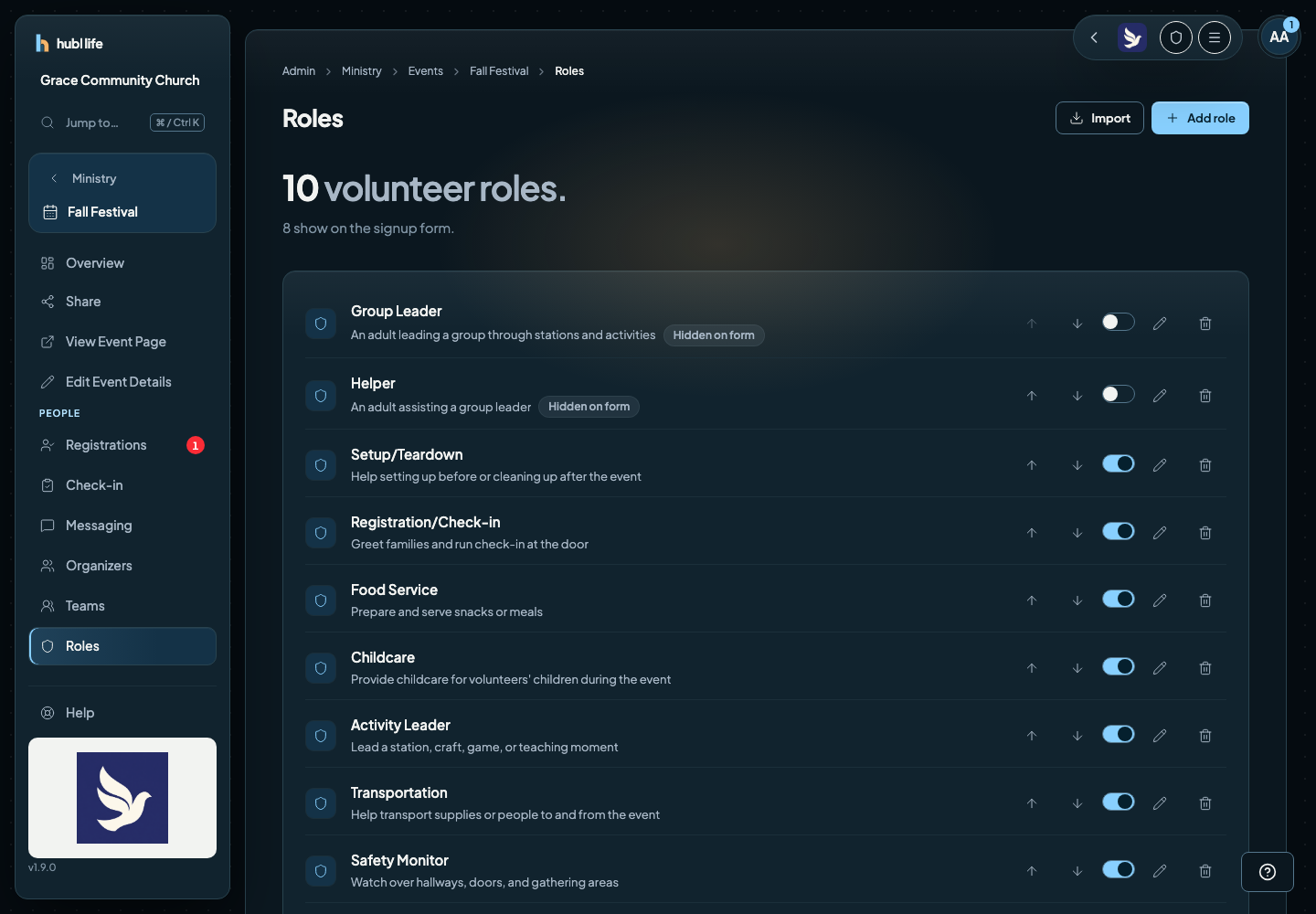Edit the Childcare role

(x=1160, y=668)
